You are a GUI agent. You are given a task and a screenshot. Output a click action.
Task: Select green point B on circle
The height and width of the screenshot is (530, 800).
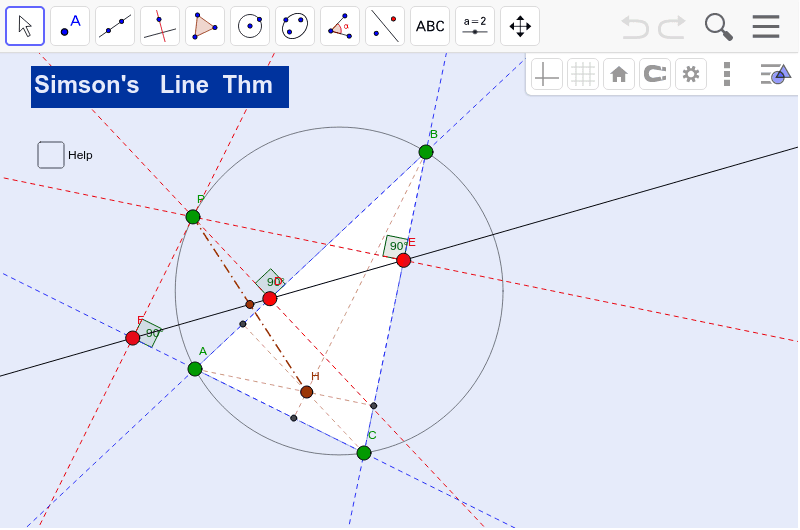click(426, 152)
